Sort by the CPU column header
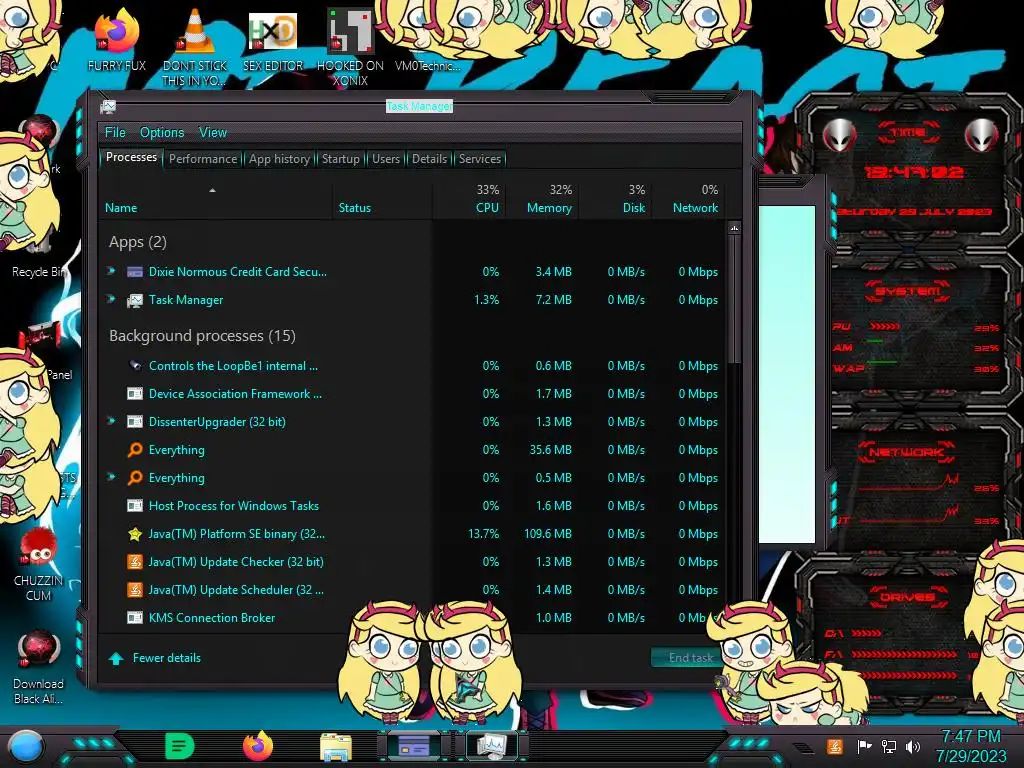The width and height of the screenshot is (1024, 768). pyautogui.click(x=469, y=199)
